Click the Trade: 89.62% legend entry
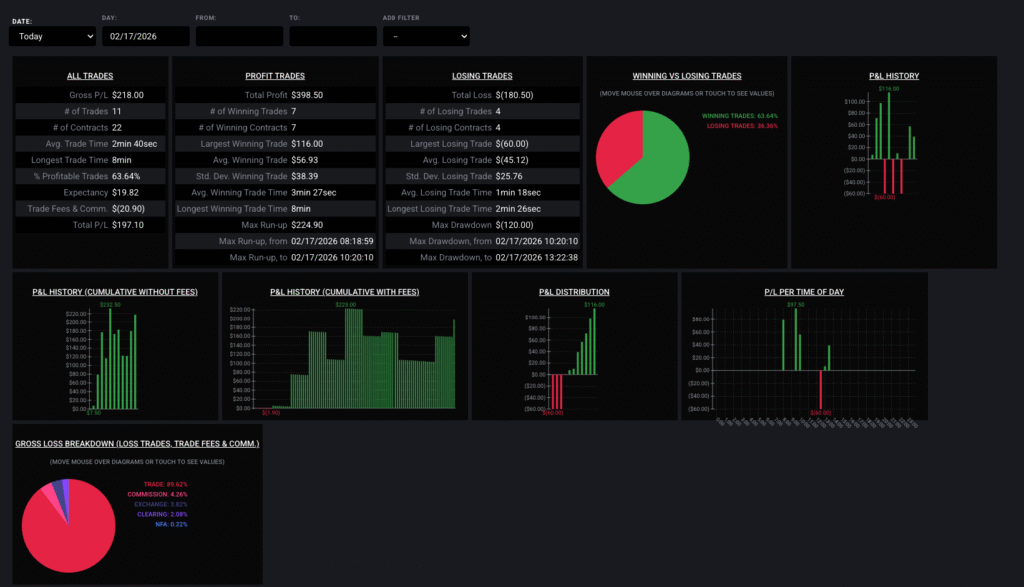 pos(165,484)
